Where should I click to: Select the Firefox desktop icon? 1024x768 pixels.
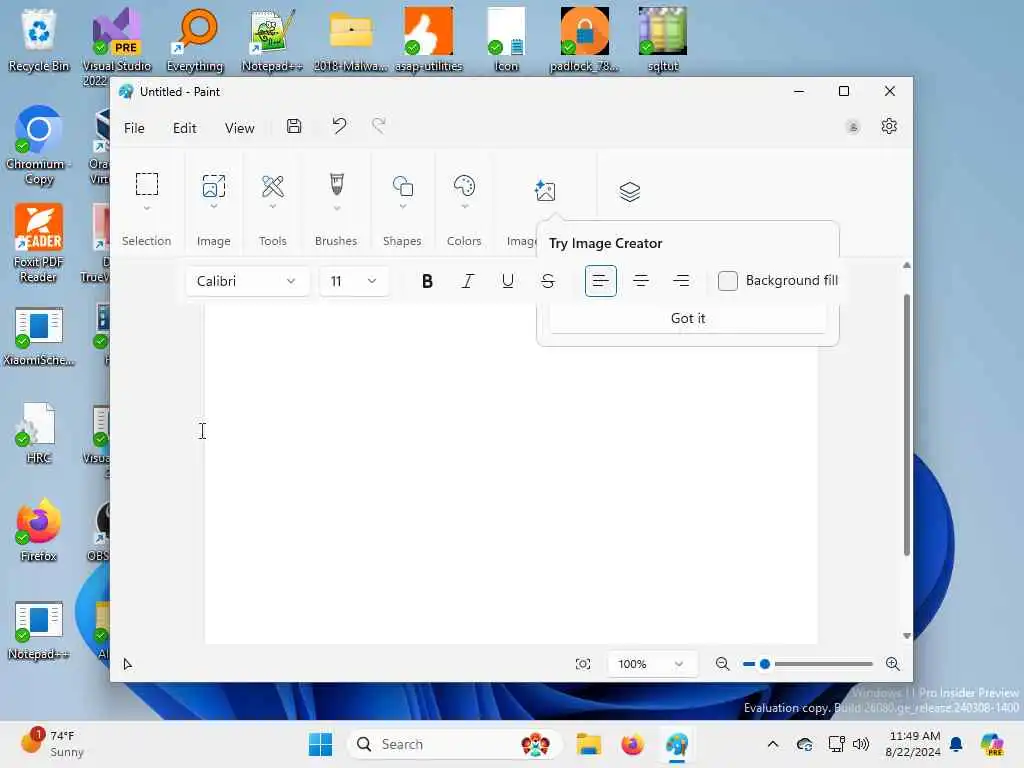pyautogui.click(x=39, y=530)
